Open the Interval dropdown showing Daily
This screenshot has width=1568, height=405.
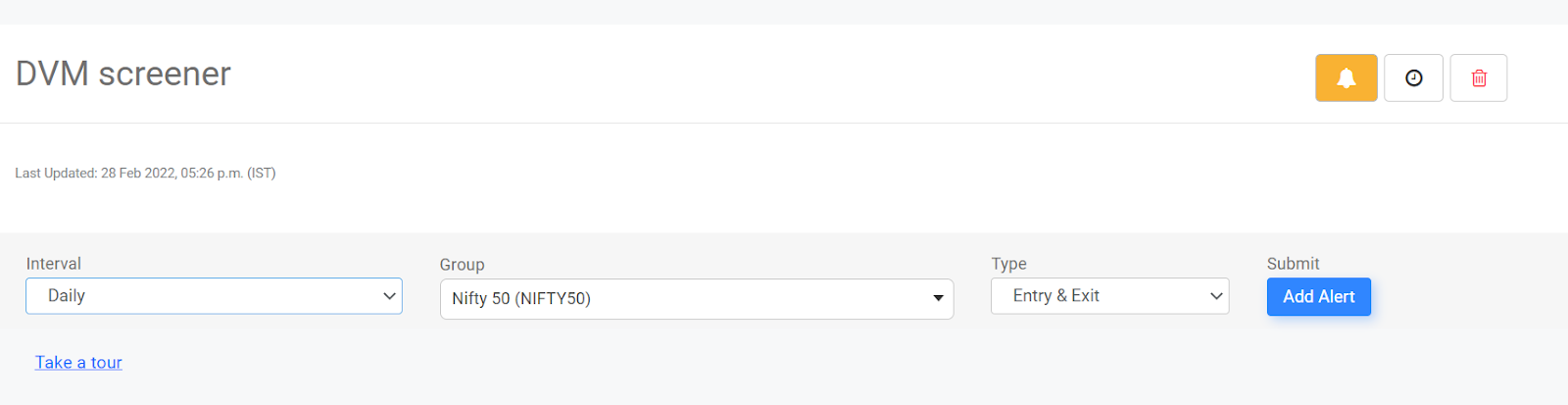point(214,296)
